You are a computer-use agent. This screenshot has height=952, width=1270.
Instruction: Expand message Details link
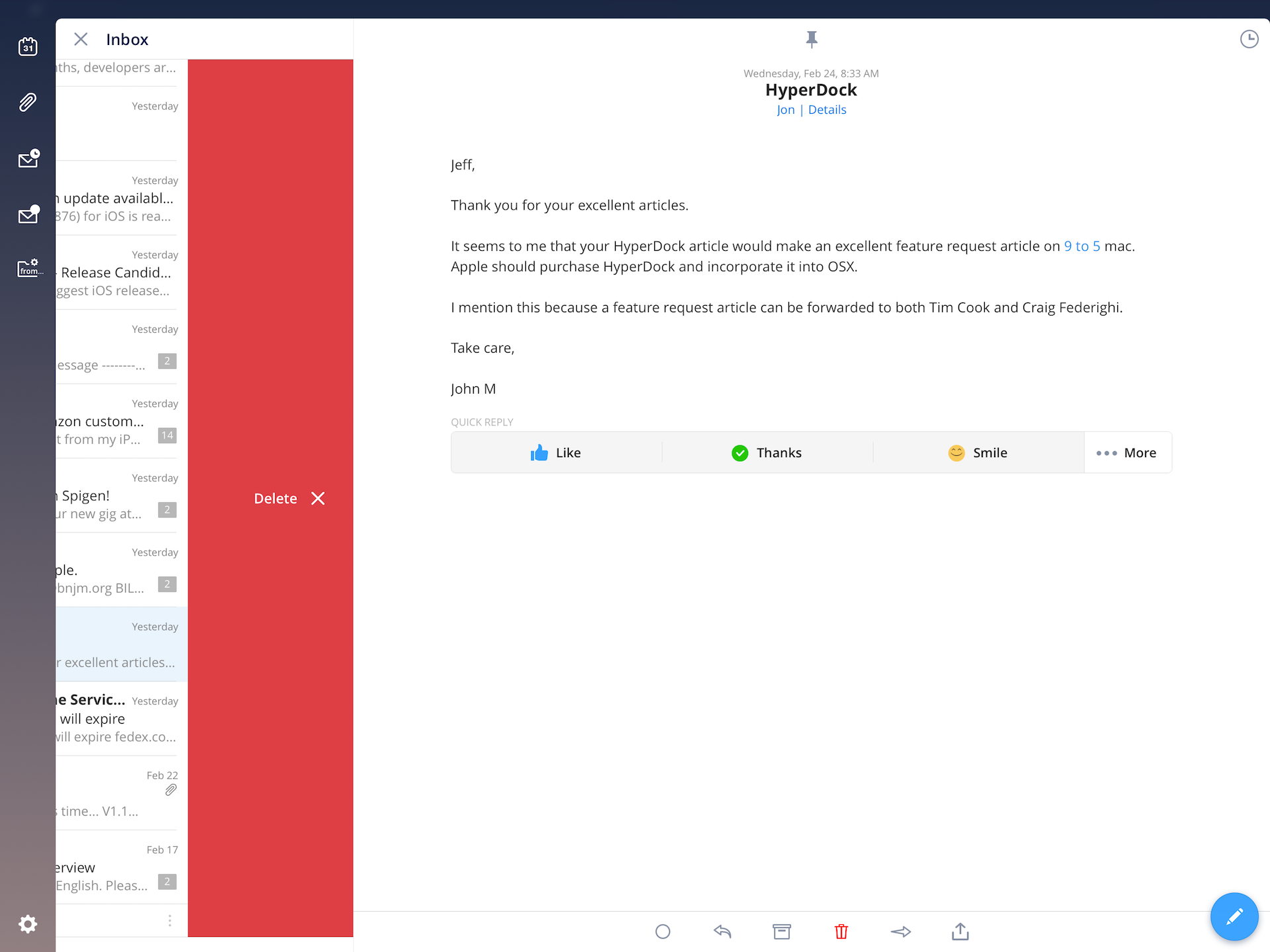pyautogui.click(x=827, y=110)
